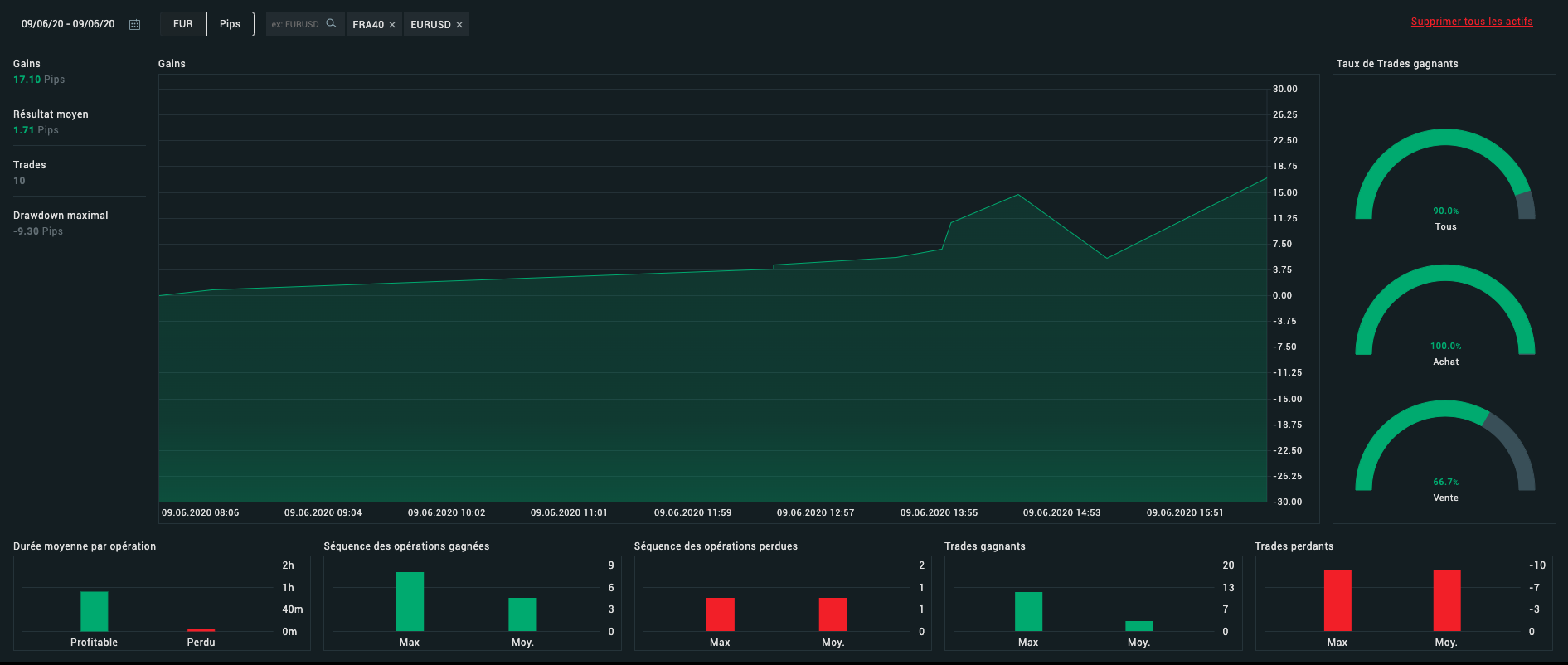Click the Max bar in Séquence des opérations gagnées

pos(410,601)
